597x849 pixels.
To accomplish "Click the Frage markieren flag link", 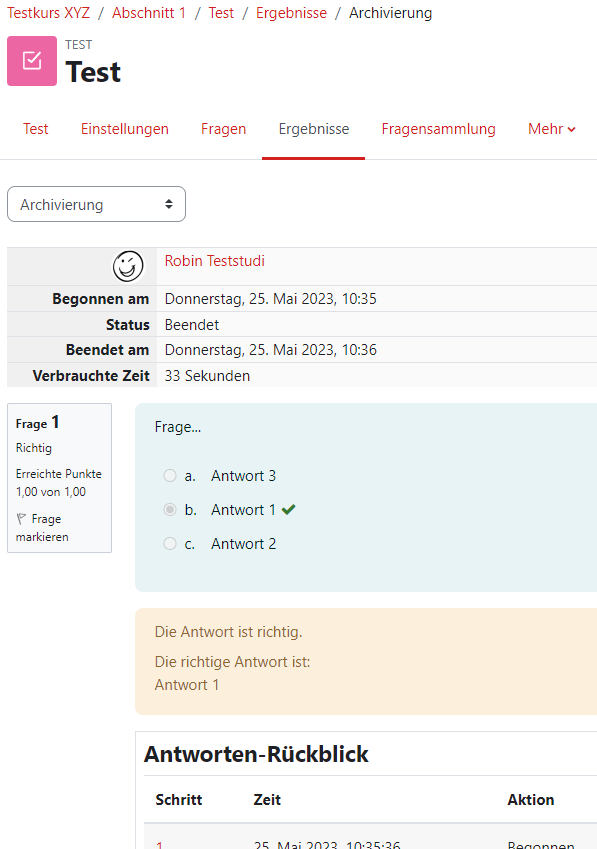I will pos(42,527).
